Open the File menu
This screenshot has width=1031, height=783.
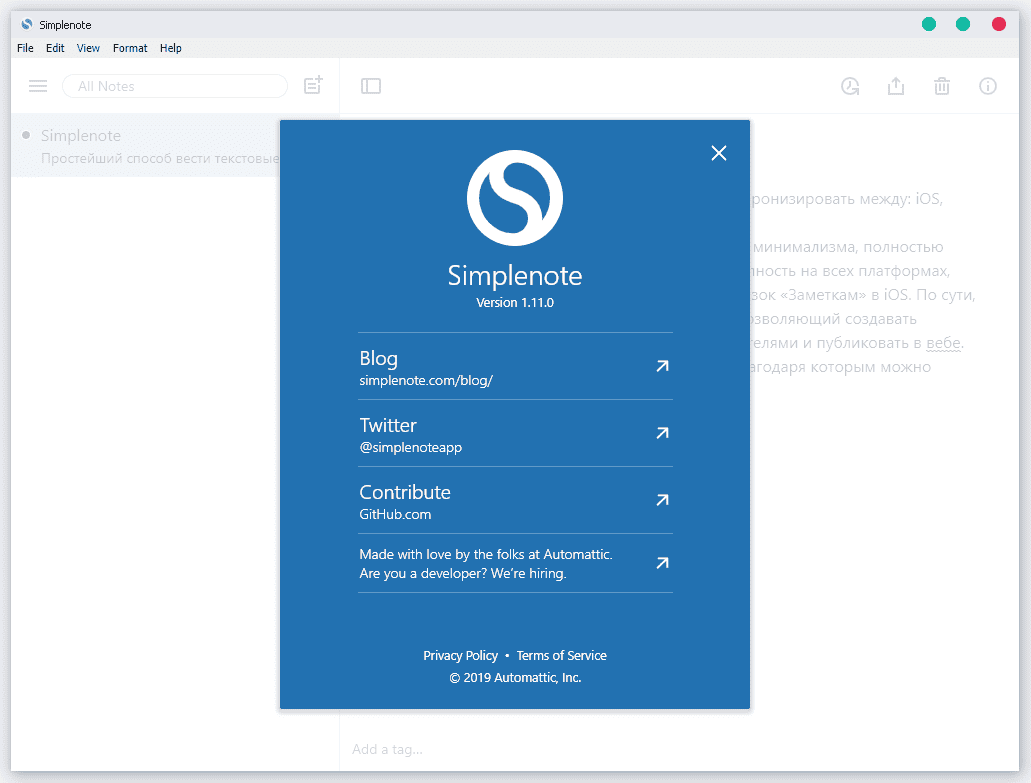click(25, 48)
